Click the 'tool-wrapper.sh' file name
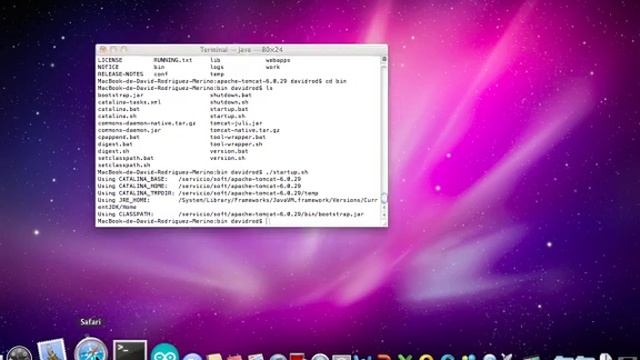Screen dimensions: 640x360 [x=236, y=144]
